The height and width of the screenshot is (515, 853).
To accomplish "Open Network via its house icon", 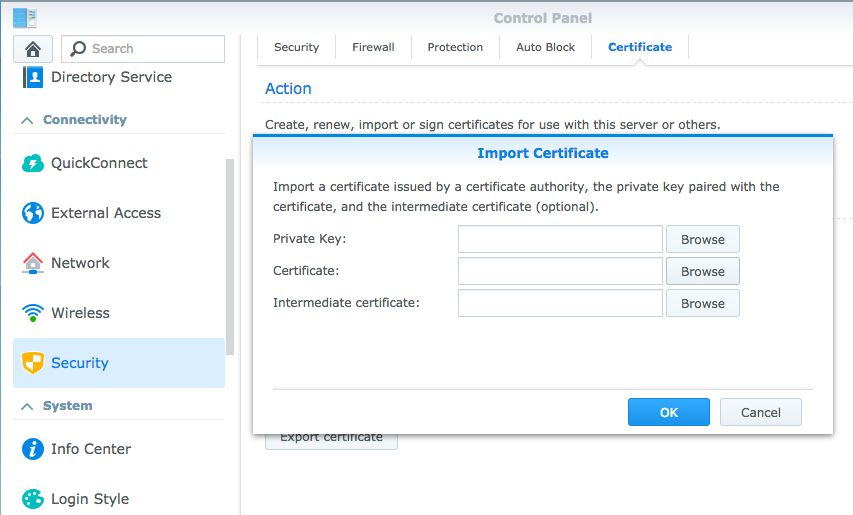I will click(33, 263).
